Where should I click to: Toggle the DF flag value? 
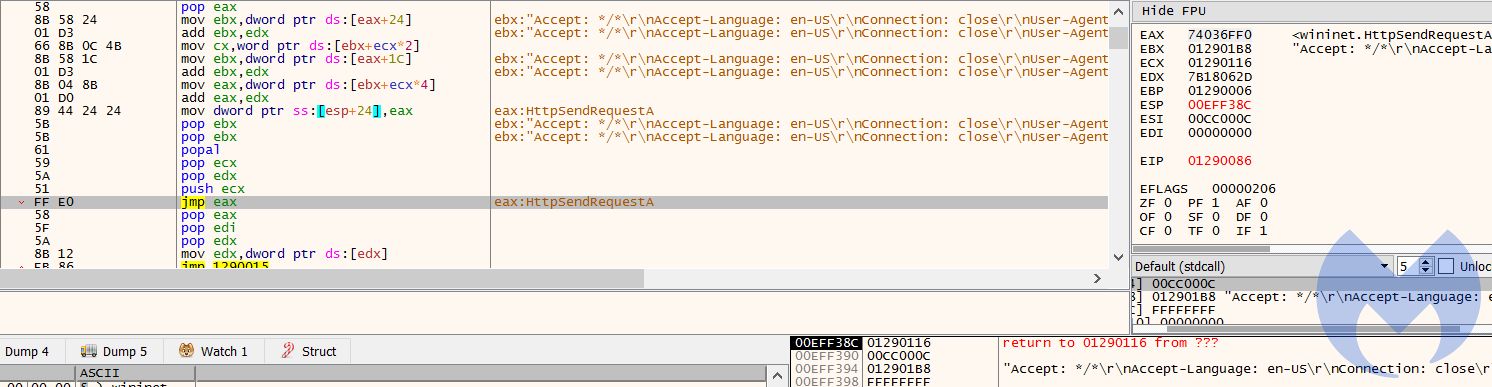1264,217
